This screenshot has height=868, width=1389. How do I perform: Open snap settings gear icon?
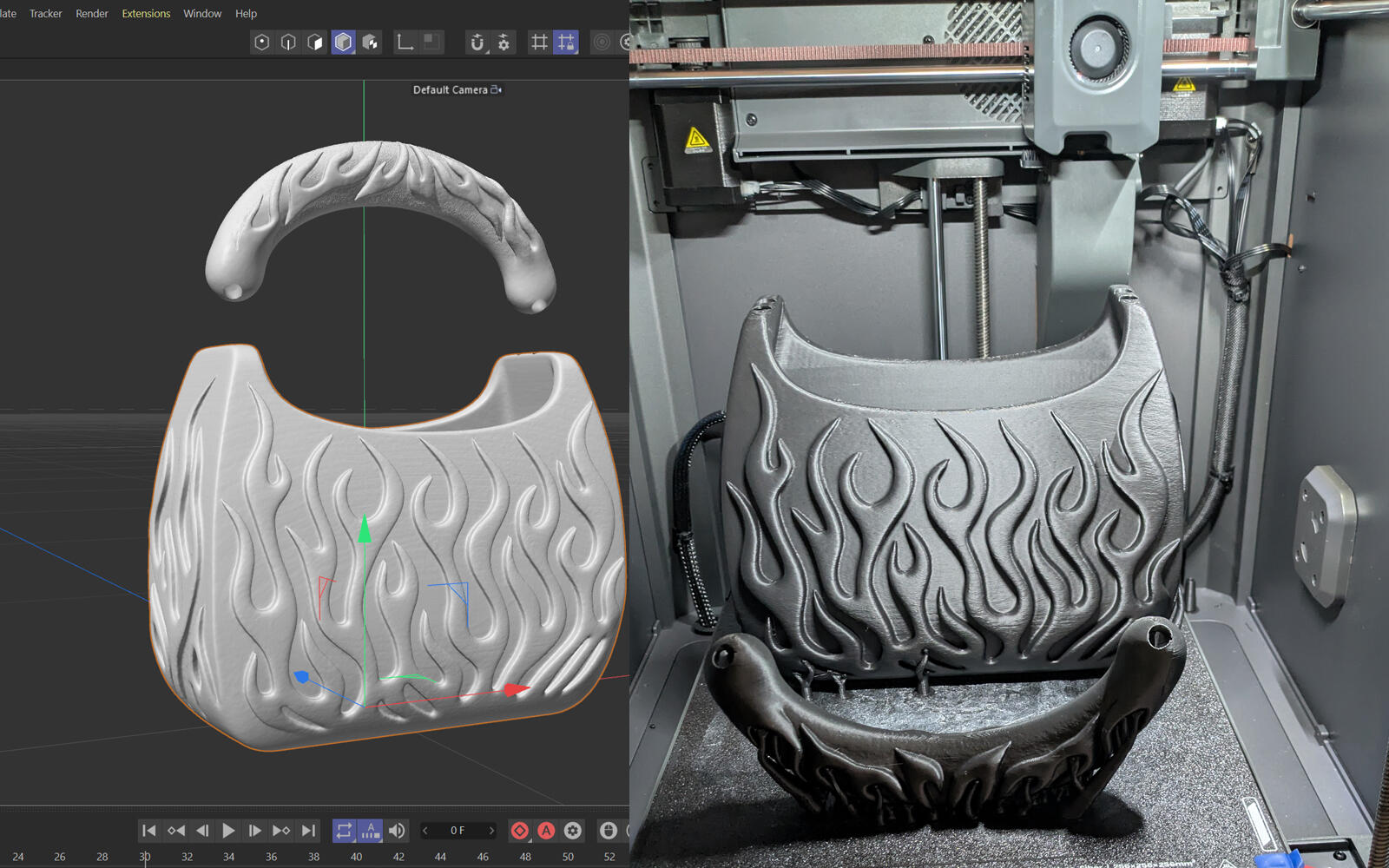504,43
